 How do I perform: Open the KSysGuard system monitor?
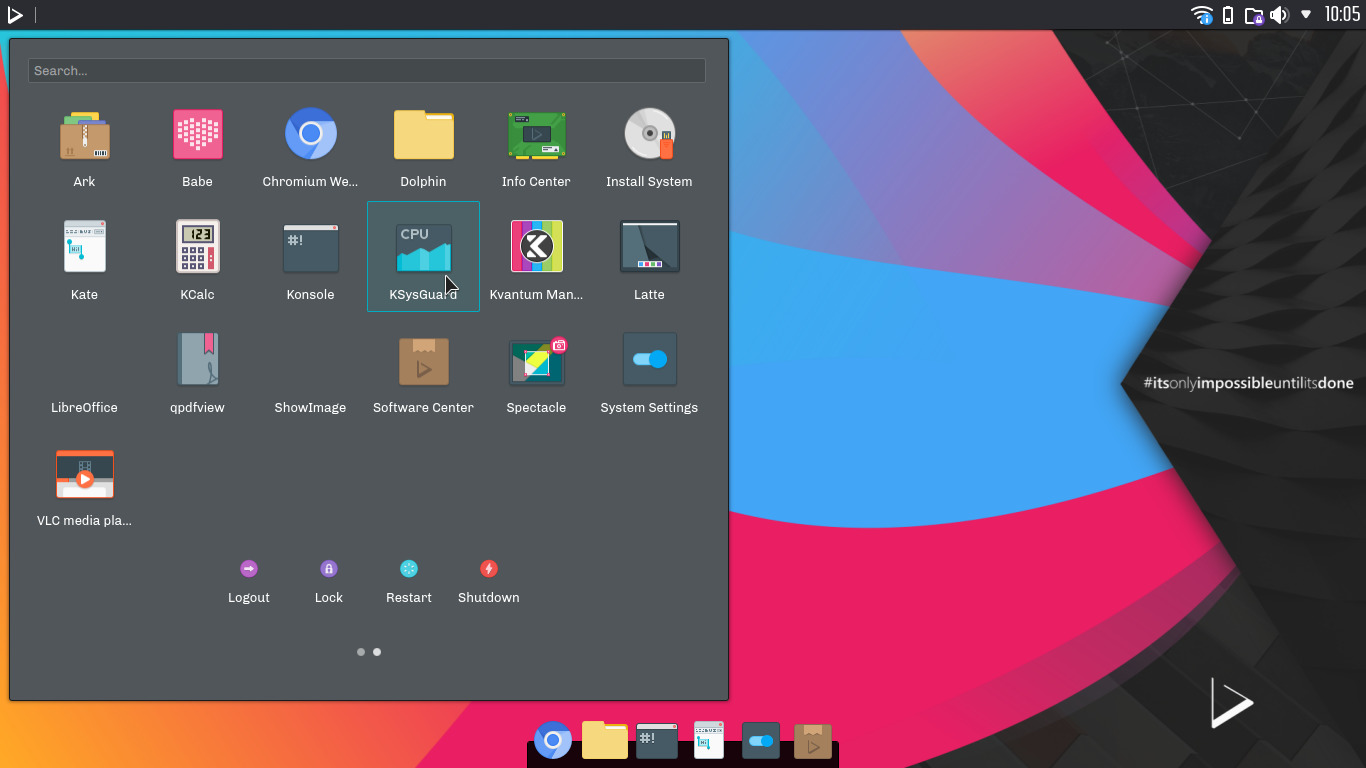coord(423,247)
